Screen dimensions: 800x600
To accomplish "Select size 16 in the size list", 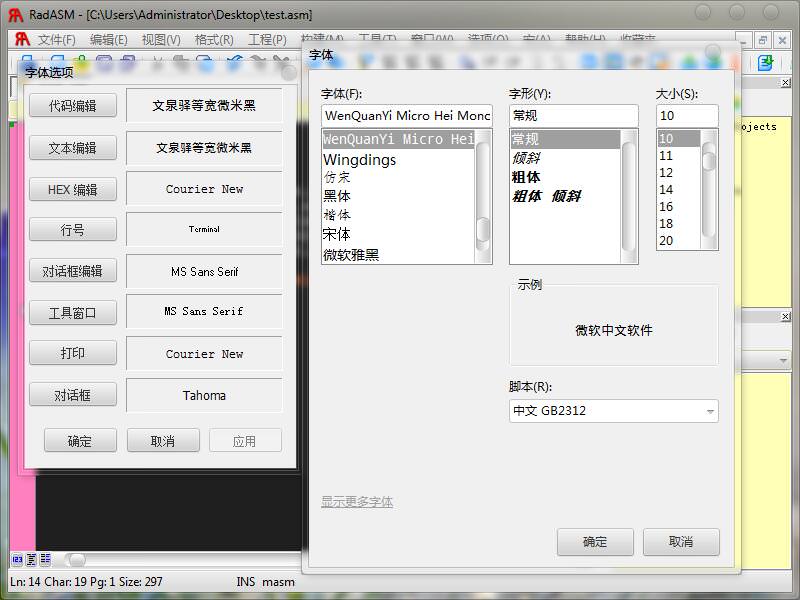I will (x=679, y=207).
